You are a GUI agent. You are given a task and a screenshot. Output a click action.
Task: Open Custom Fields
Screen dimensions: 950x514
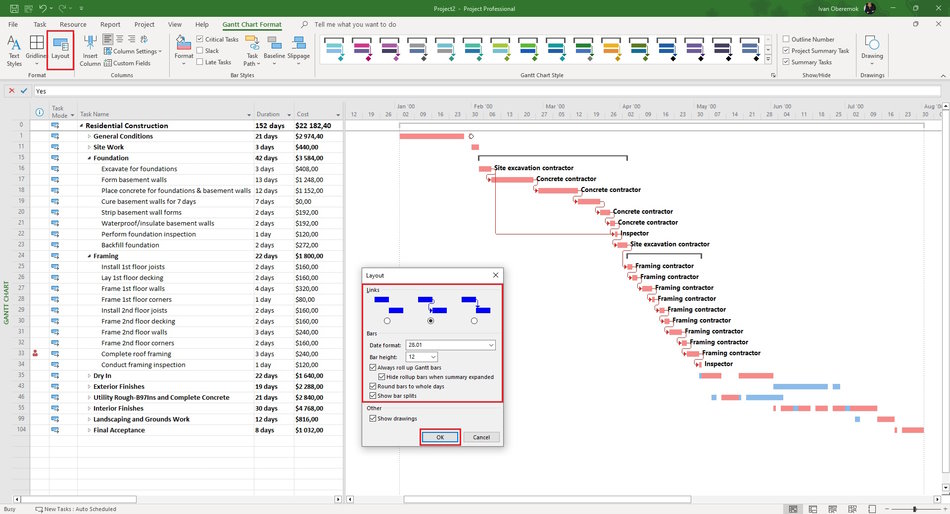tap(127, 63)
